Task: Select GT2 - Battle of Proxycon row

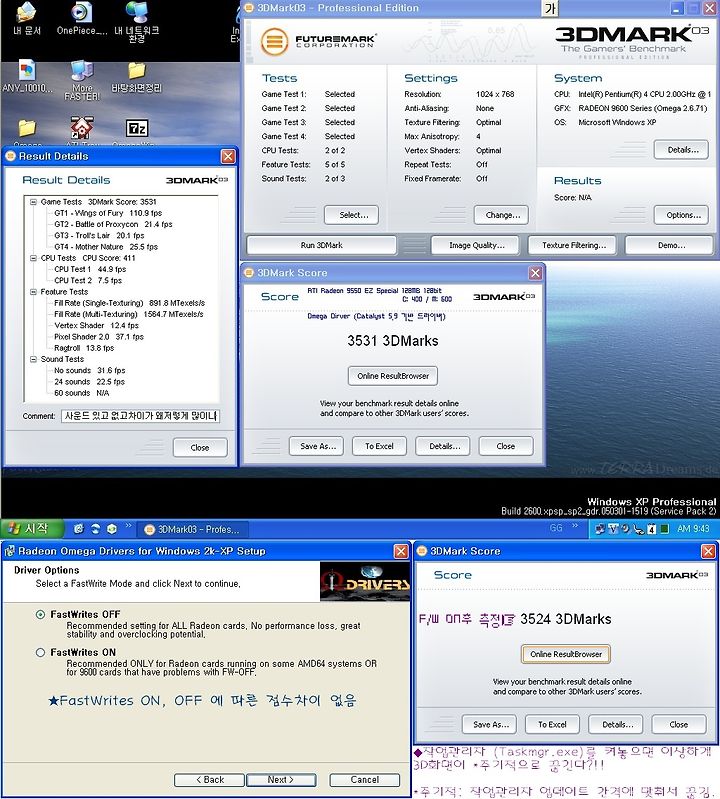Action: pos(113,224)
